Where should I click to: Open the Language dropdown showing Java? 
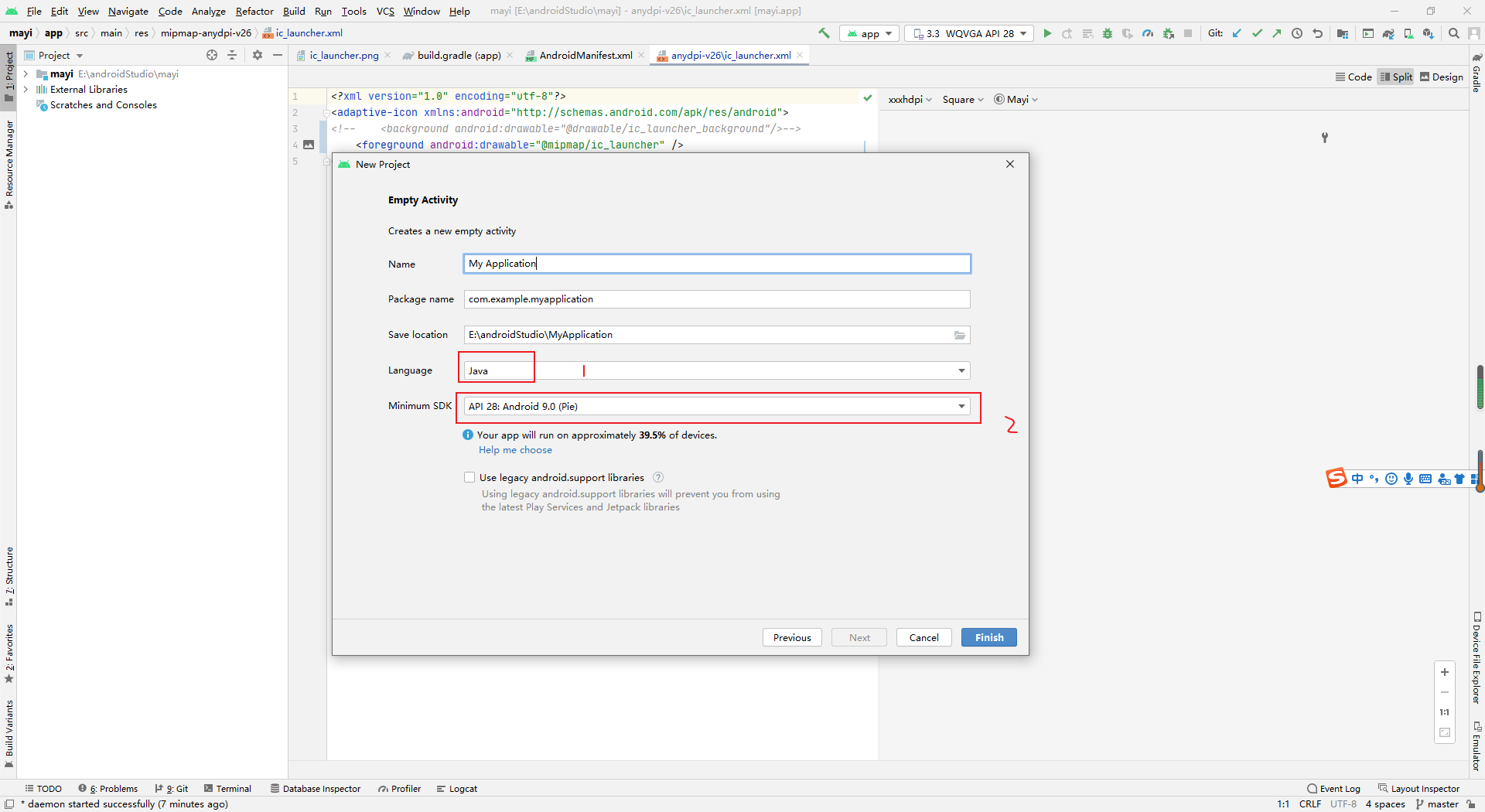(x=717, y=370)
